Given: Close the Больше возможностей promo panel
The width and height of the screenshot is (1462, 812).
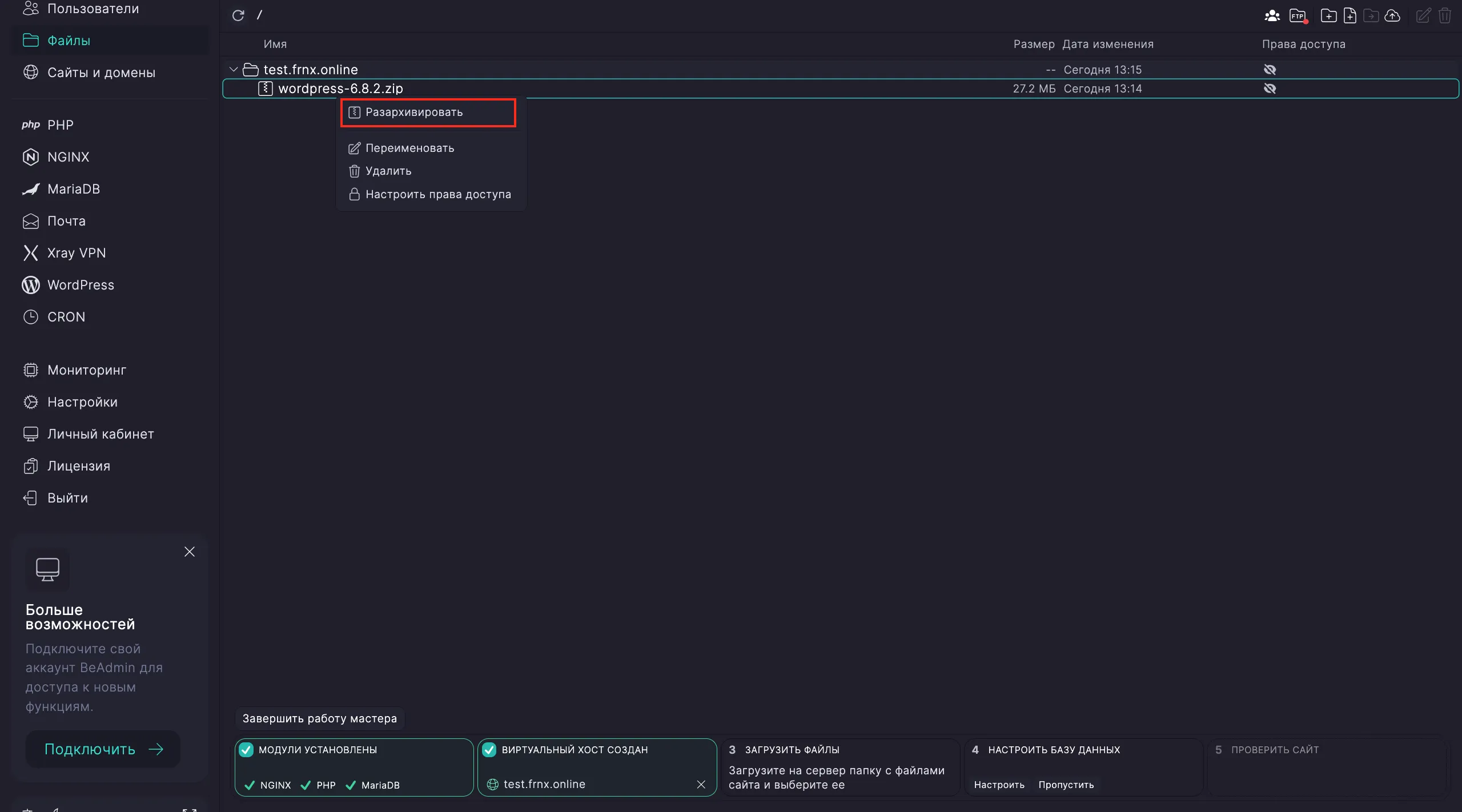Looking at the screenshot, I should click(x=189, y=552).
